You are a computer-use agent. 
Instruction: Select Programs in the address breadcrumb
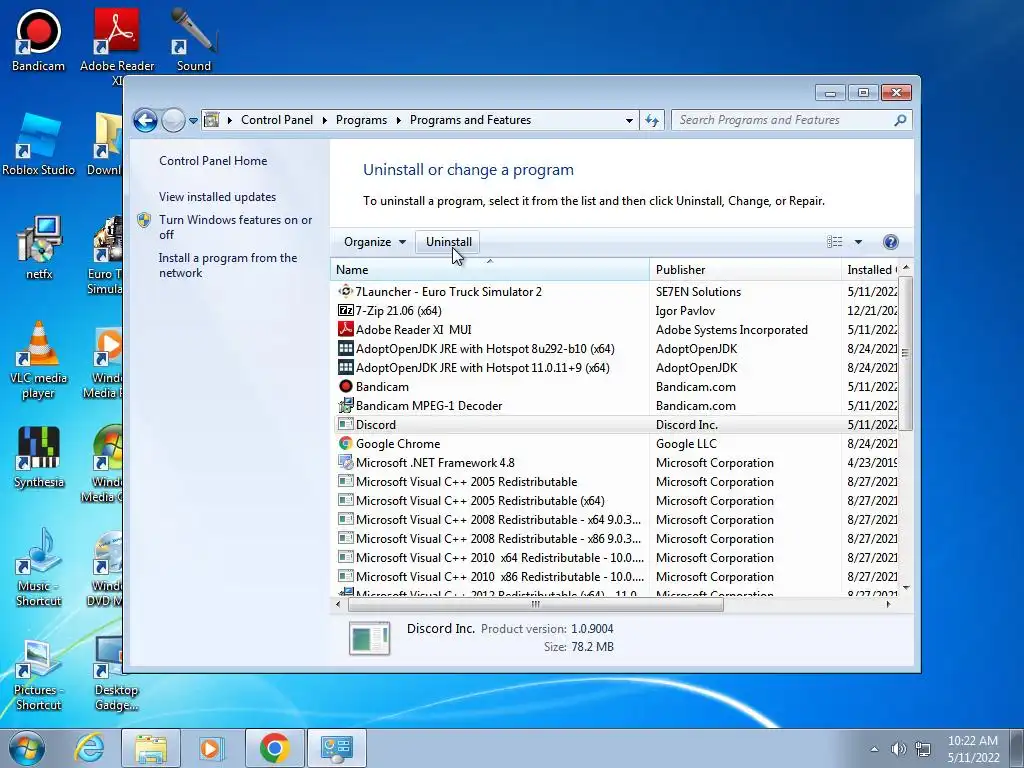(361, 120)
